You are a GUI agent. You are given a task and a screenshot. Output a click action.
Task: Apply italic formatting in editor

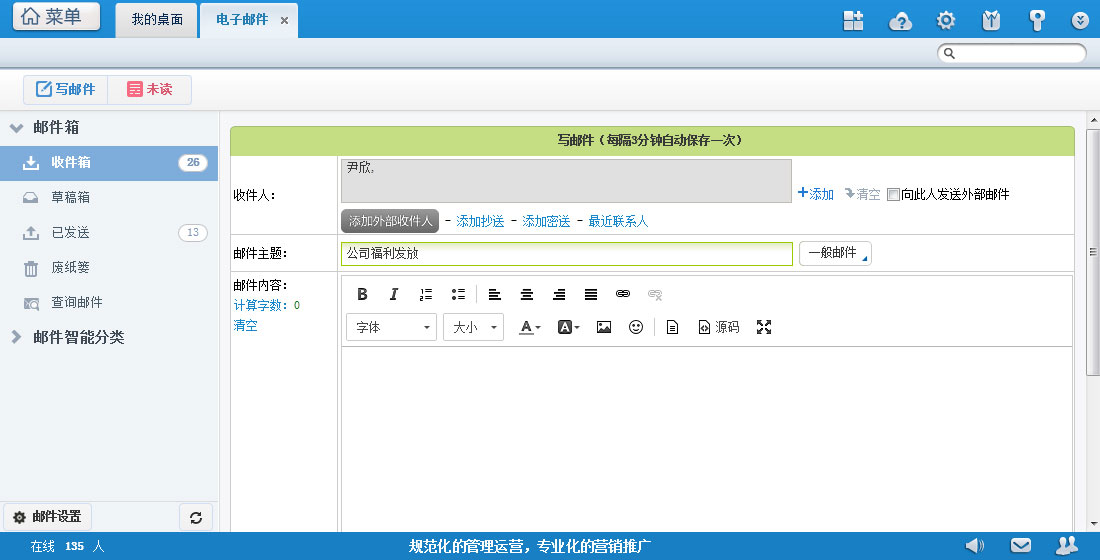coord(394,294)
